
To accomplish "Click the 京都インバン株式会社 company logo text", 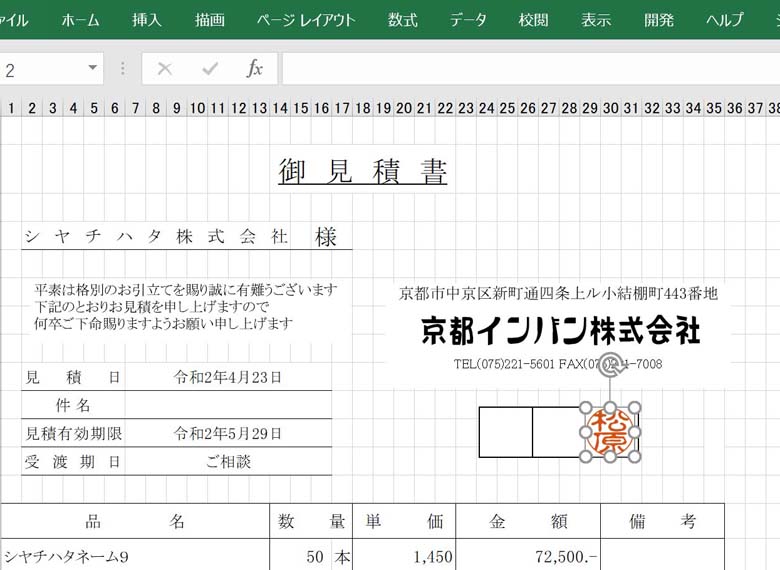I will [561, 330].
